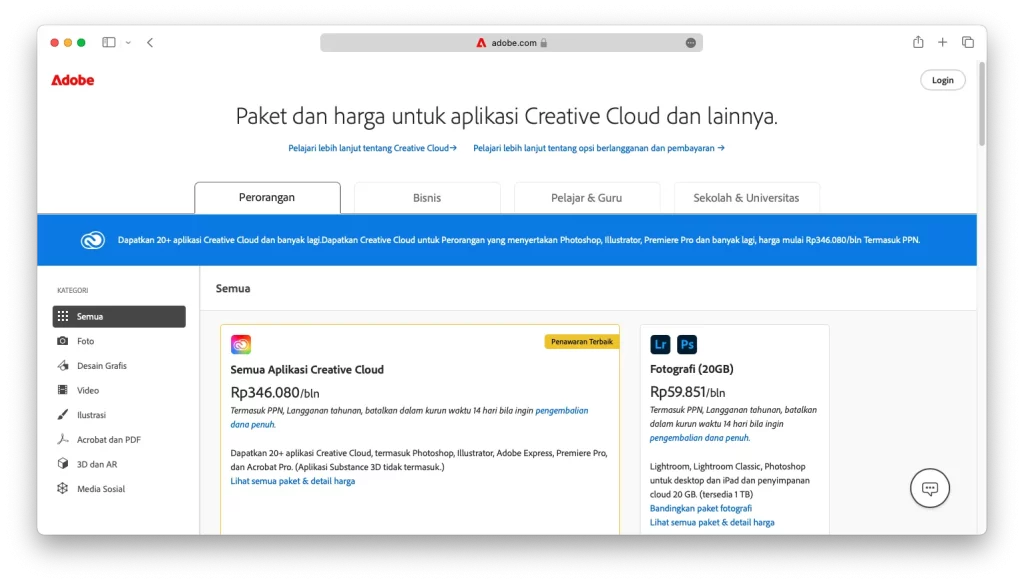Open pengembalian dana penuh link in Creative Cloud card
This screenshot has height=584, width=1024.
click(x=409, y=417)
